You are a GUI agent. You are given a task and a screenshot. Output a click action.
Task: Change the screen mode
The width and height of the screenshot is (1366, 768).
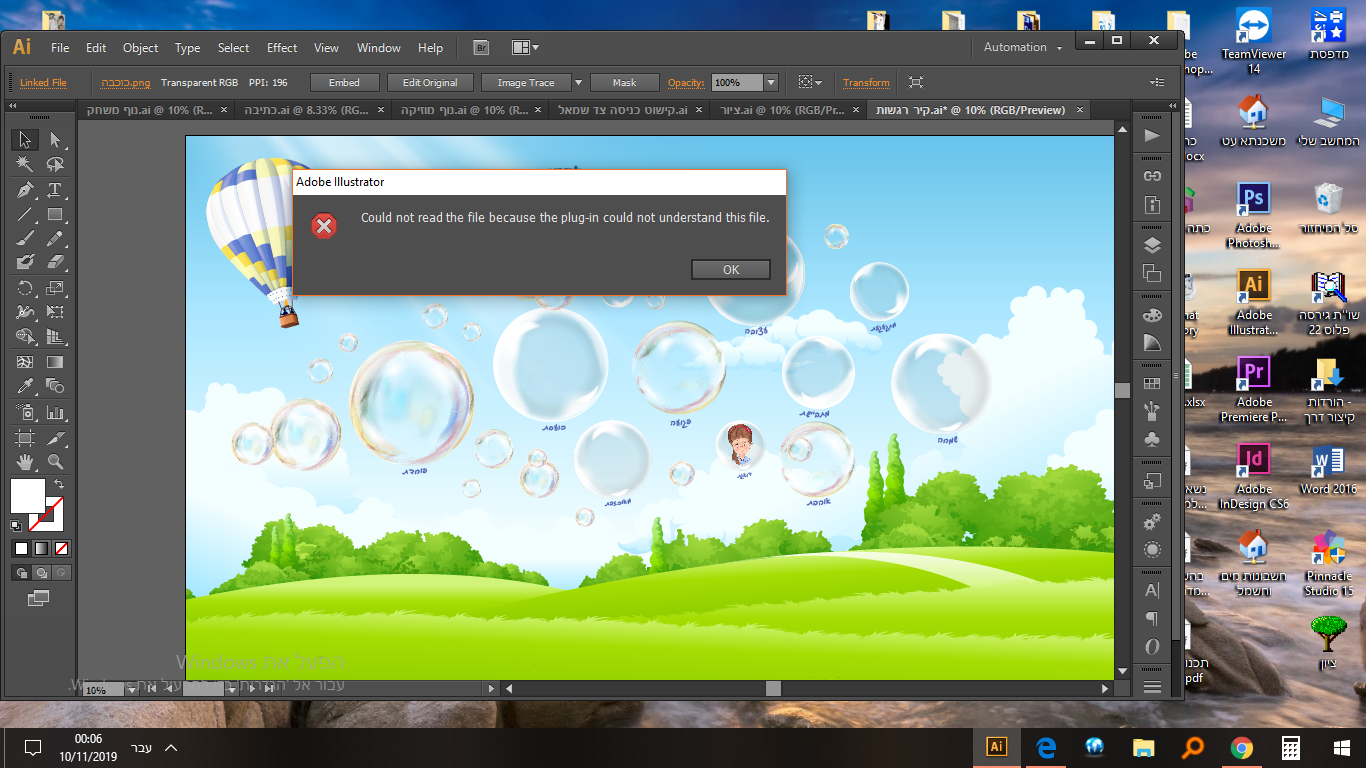tap(39, 598)
